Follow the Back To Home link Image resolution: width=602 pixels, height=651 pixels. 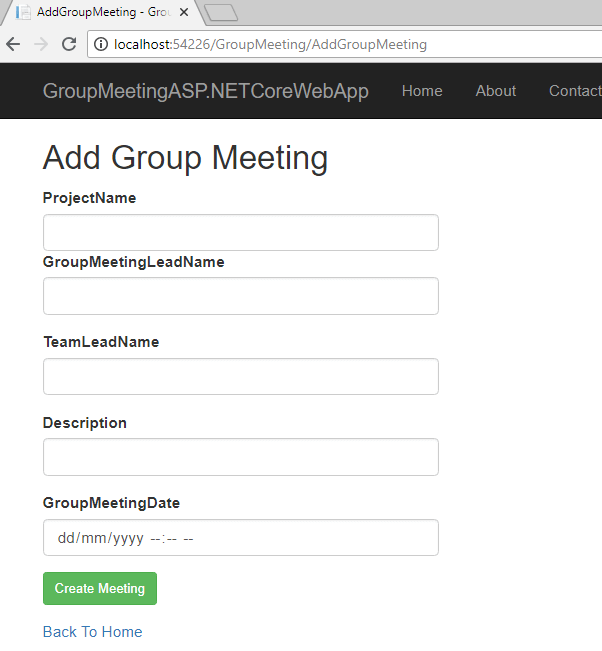(x=92, y=632)
